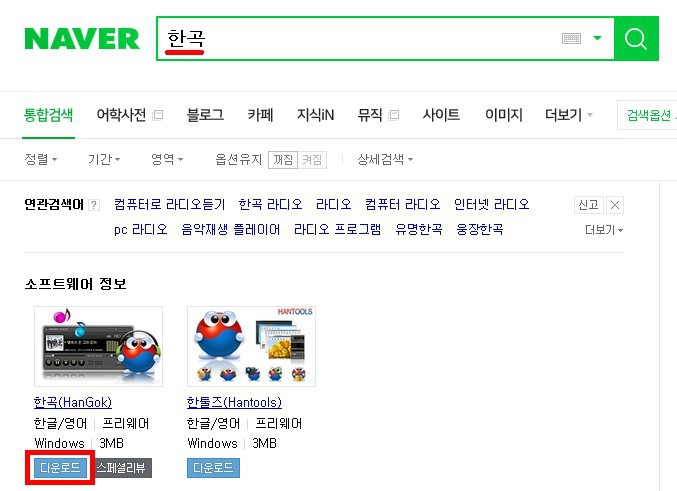The height and width of the screenshot is (491, 677).
Task: Set 옵션유지 toggle to 켜짐
Action: tap(312, 160)
